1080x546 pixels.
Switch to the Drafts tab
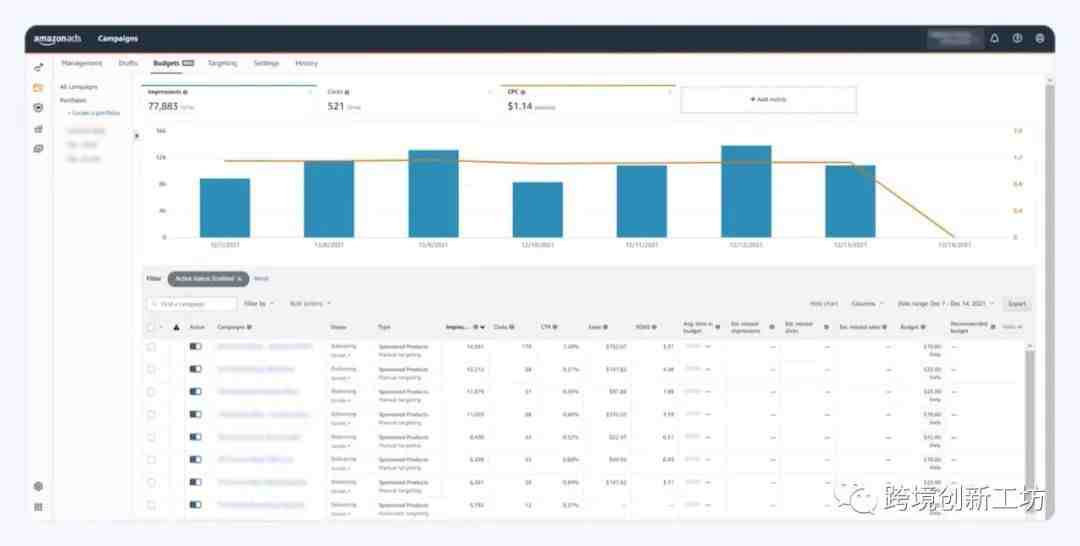click(128, 63)
